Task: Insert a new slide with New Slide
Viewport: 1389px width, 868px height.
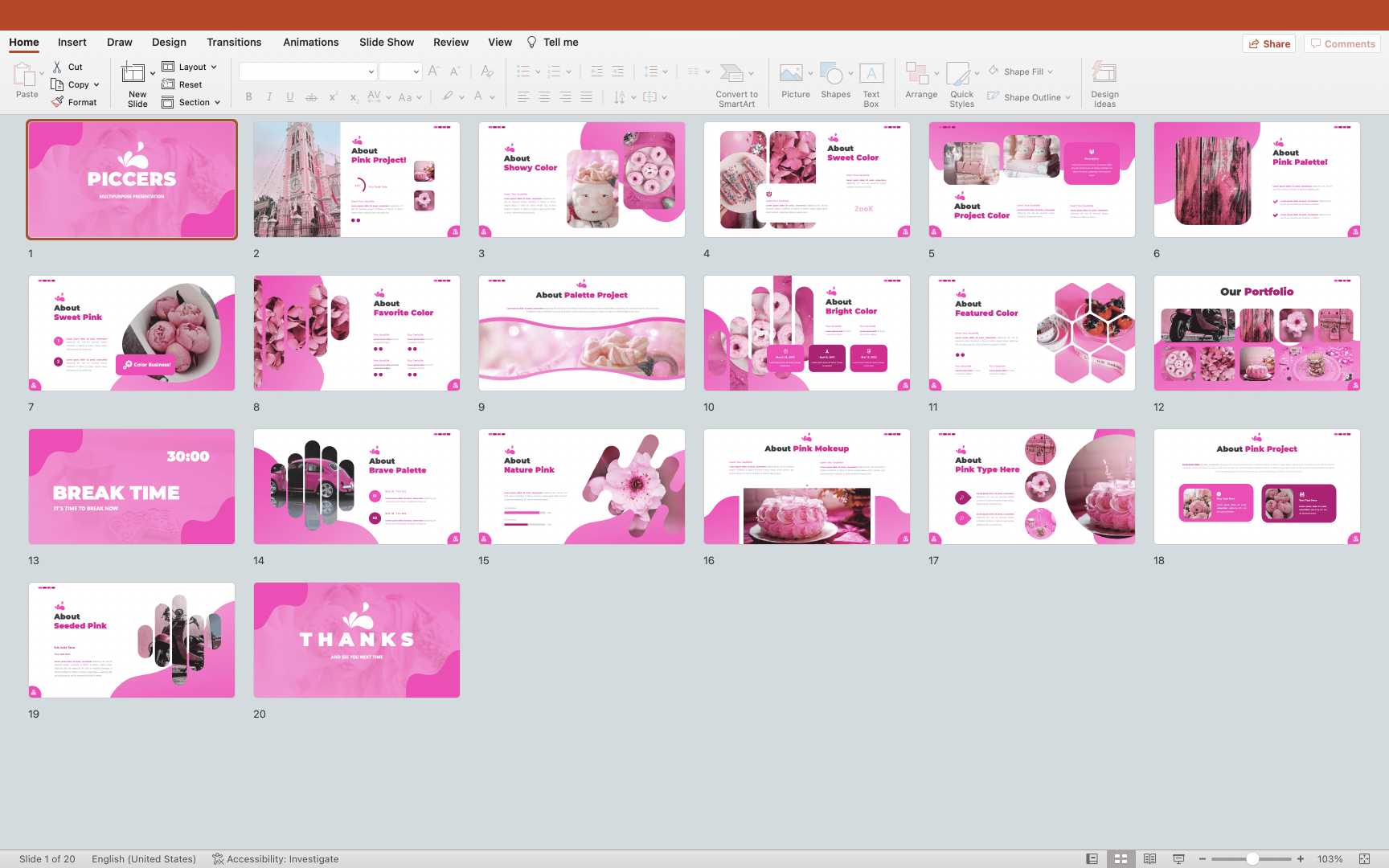Action: point(133,74)
